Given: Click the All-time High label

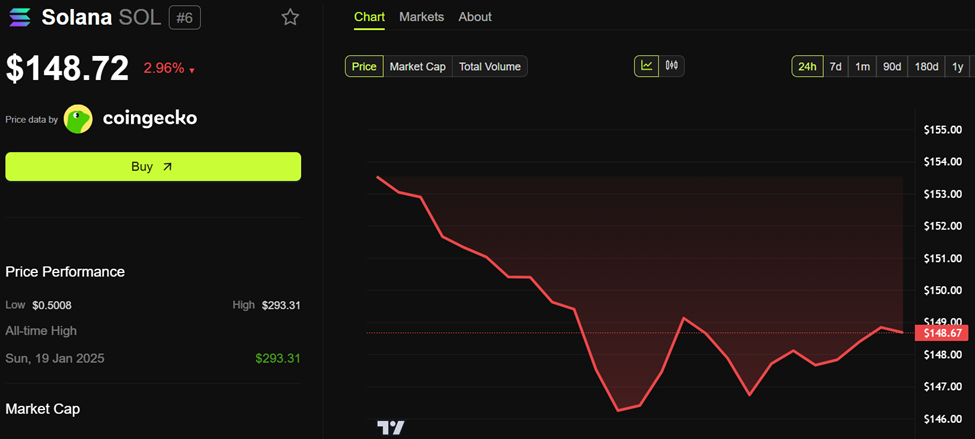Looking at the screenshot, I should pos(41,331).
